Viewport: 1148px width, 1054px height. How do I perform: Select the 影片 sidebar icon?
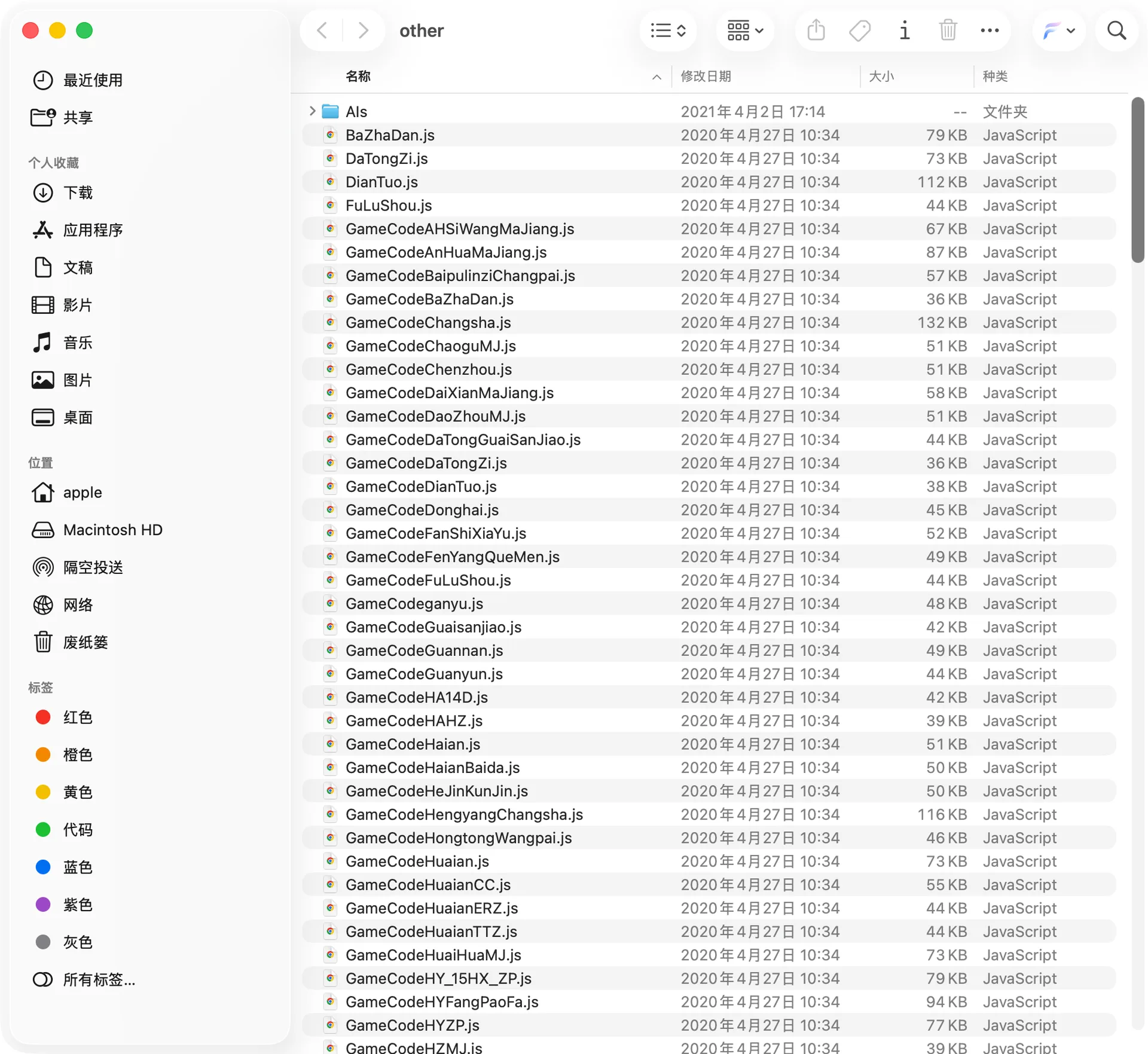[42, 305]
